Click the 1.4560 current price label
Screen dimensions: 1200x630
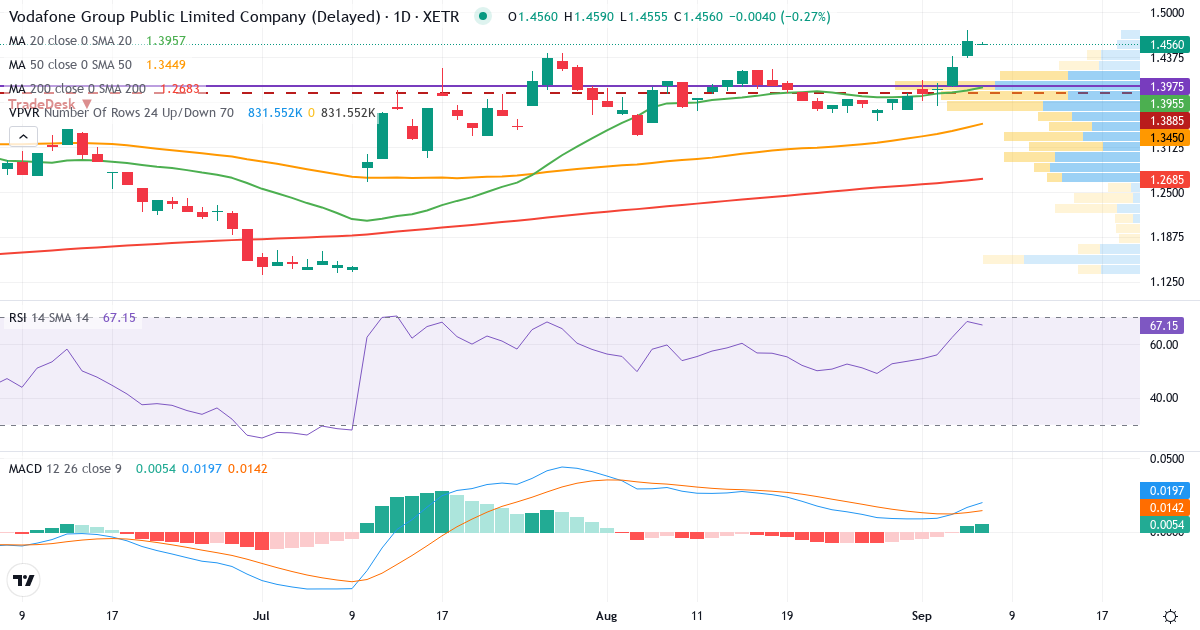click(x=1167, y=45)
